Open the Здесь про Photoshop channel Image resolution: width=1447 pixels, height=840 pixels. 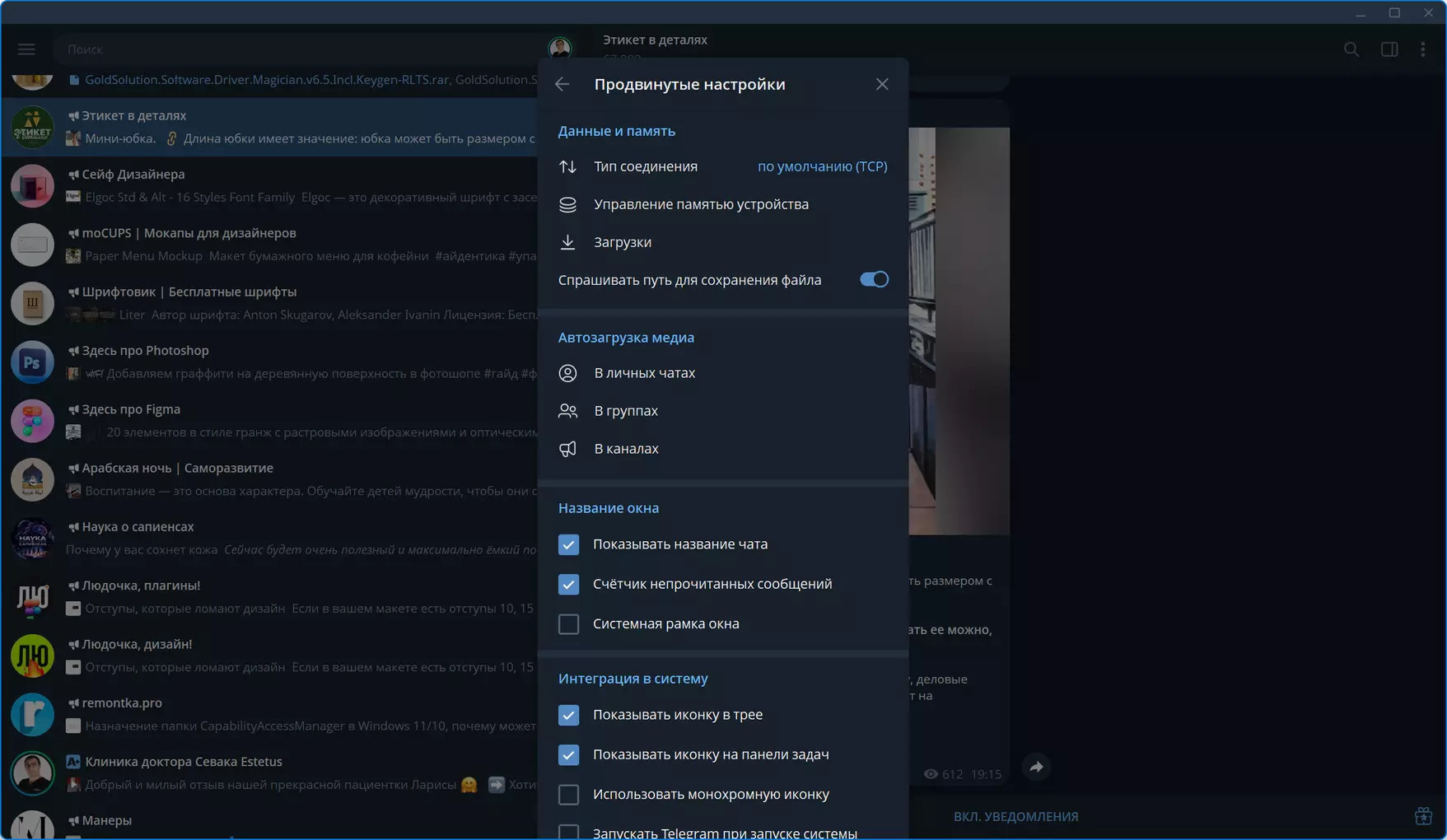(270, 362)
